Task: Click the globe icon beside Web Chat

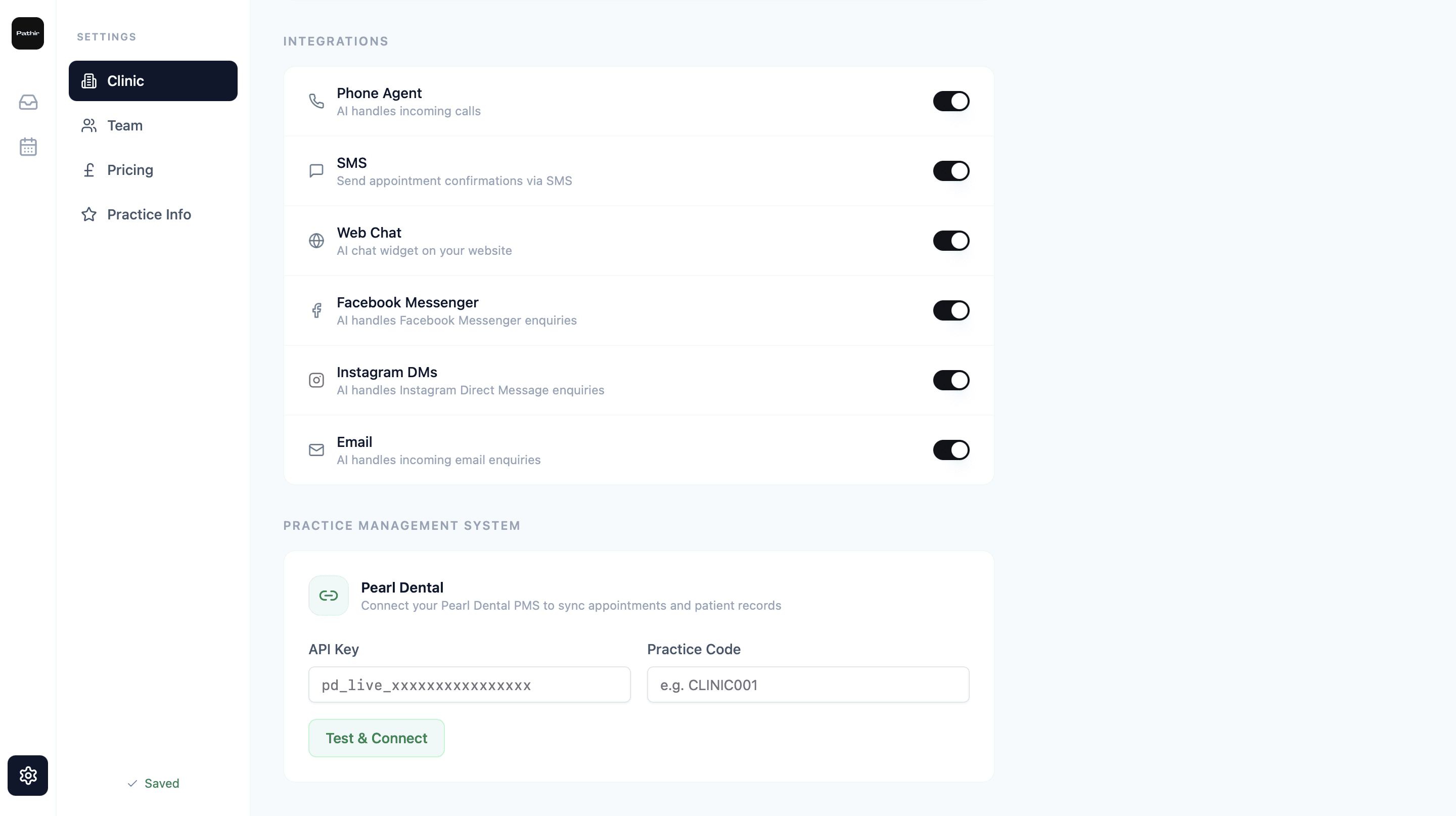Action: pyautogui.click(x=316, y=241)
